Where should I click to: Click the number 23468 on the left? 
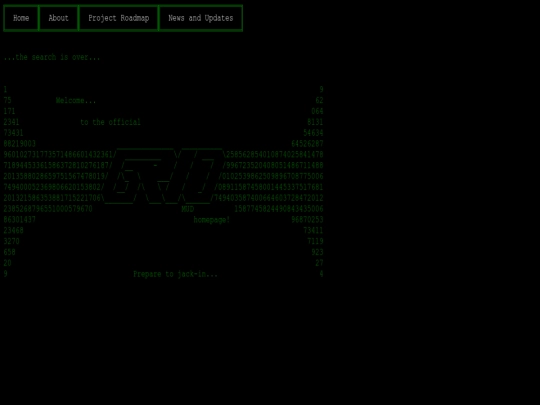coord(13,230)
